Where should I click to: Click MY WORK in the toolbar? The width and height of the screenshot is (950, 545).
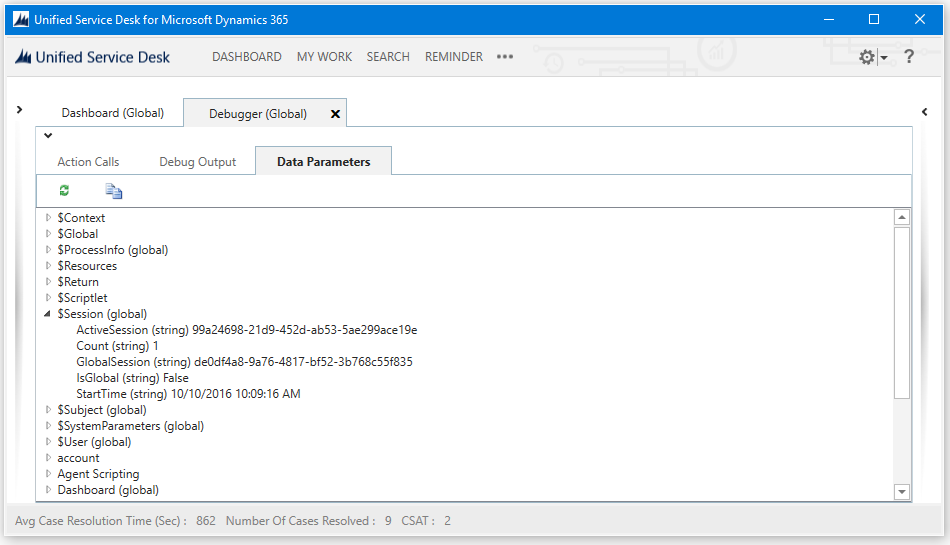point(324,56)
